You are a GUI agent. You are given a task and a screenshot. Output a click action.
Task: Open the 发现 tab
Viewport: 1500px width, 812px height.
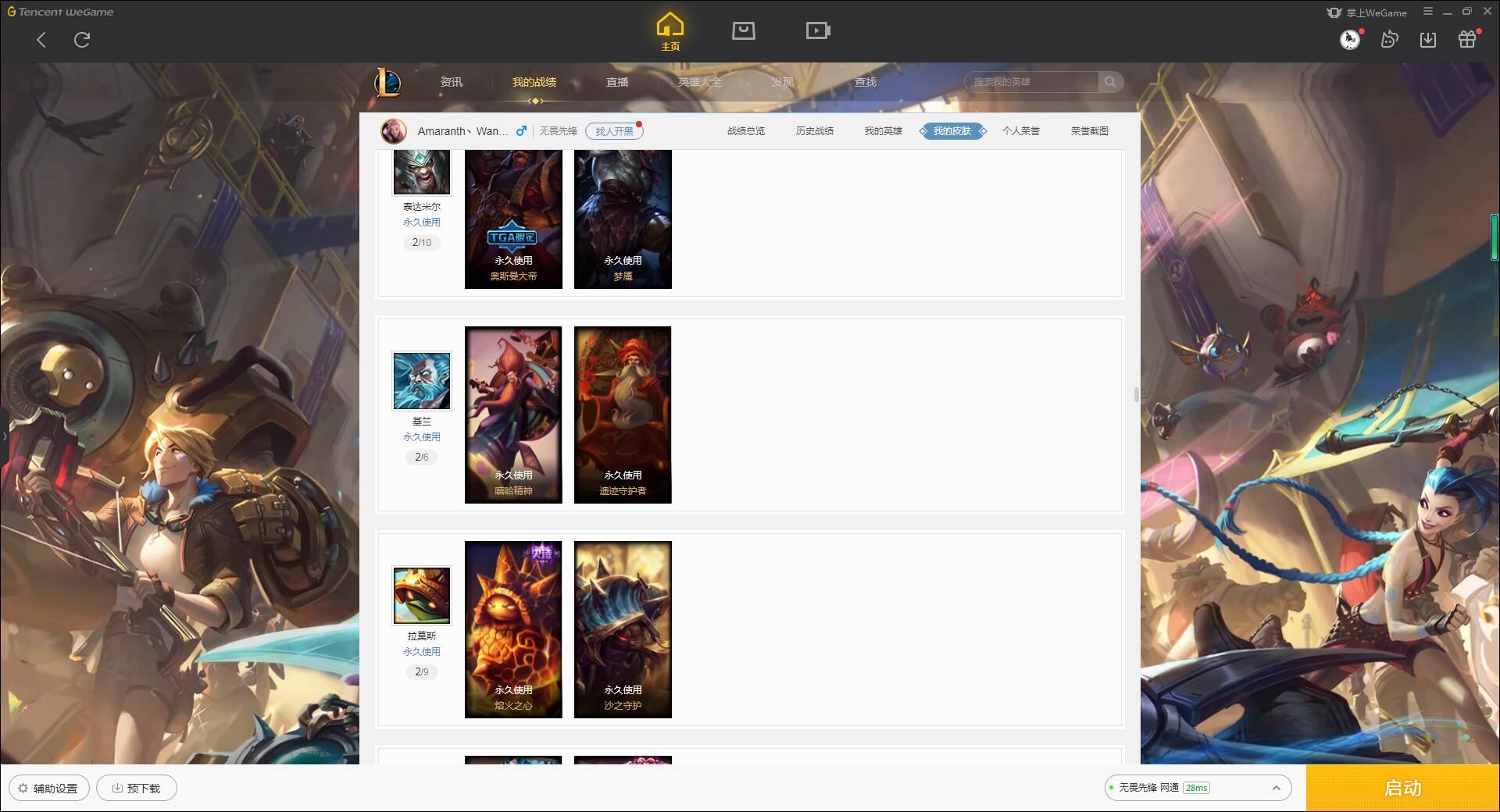782,82
